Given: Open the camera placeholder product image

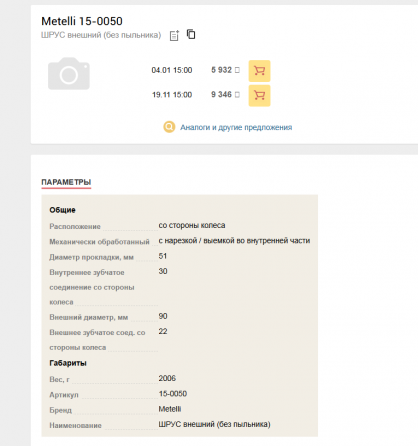Looking at the screenshot, I should click(x=69, y=74).
